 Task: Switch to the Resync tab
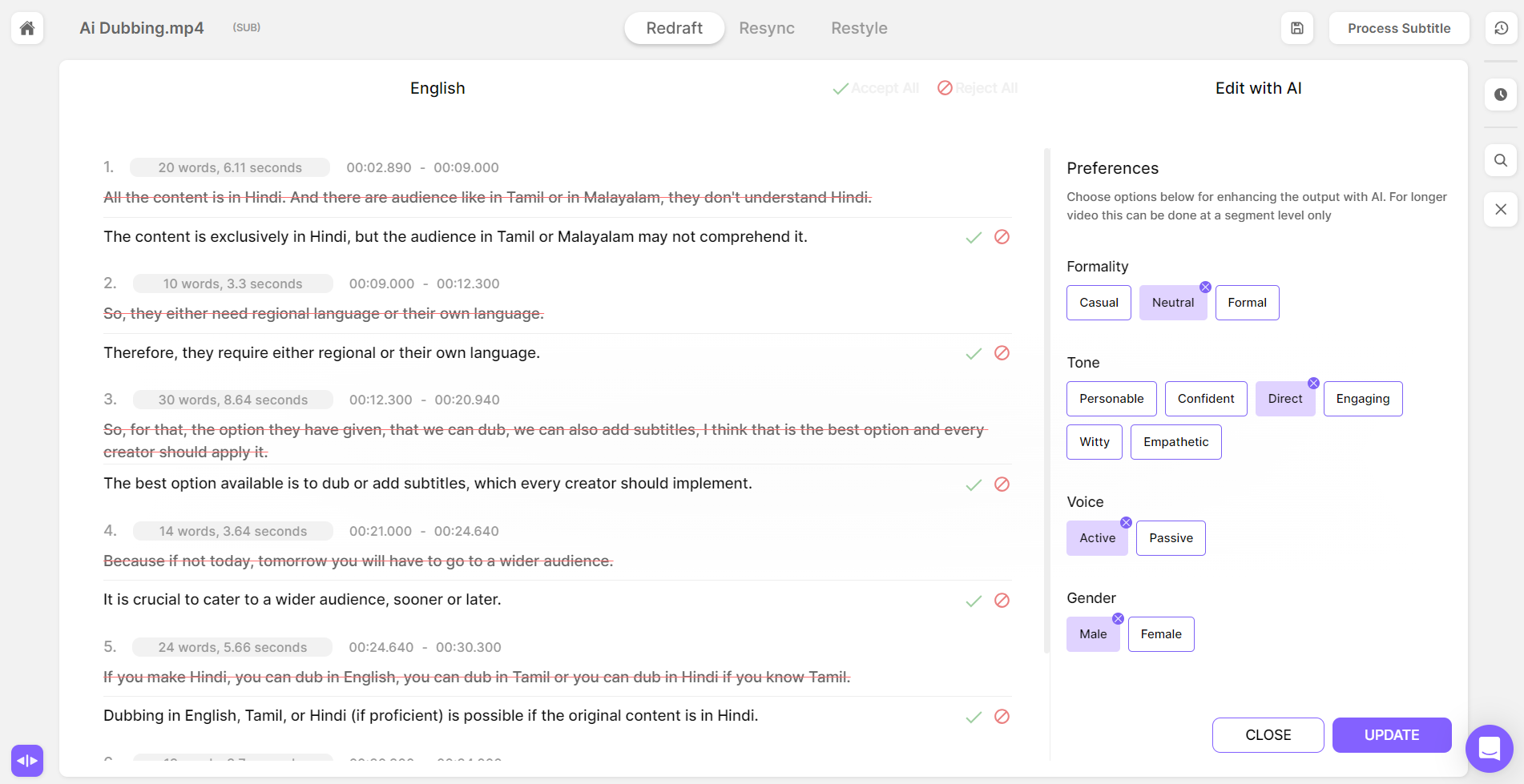tap(767, 27)
